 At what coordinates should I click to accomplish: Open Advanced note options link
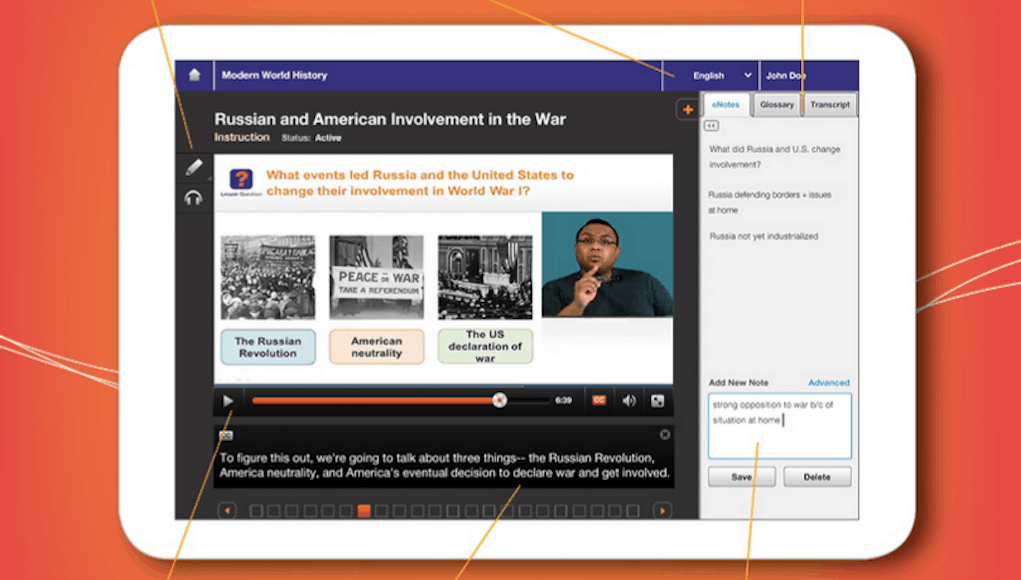828,383
